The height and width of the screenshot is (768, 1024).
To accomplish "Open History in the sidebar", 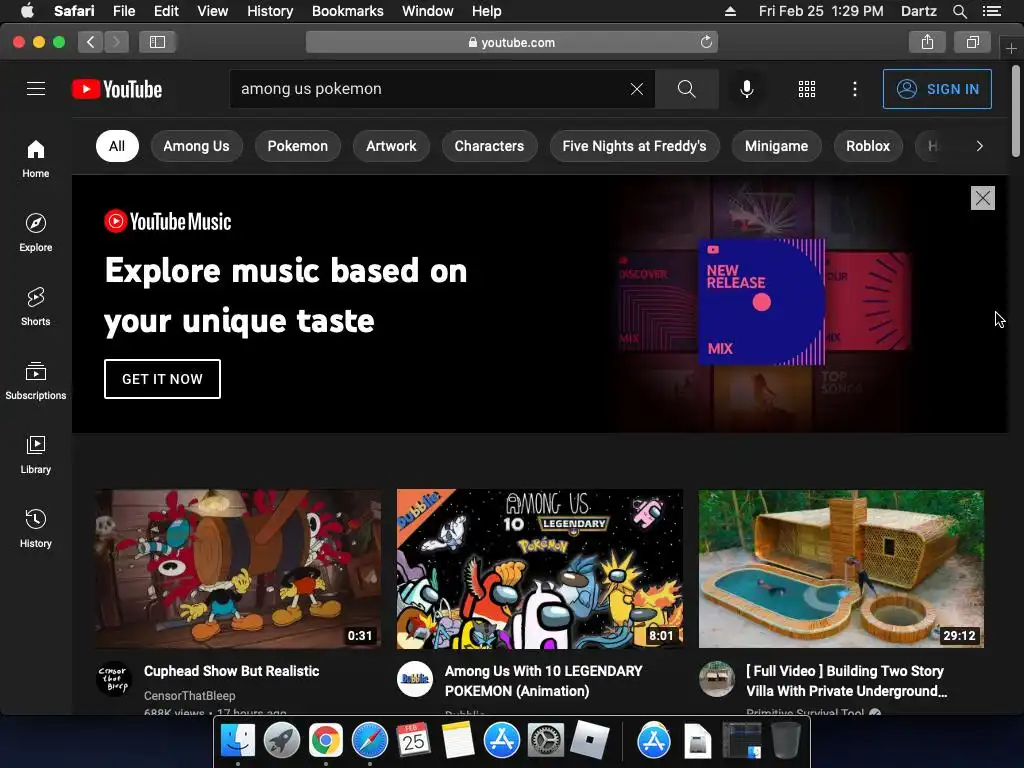I will point(36,528).
